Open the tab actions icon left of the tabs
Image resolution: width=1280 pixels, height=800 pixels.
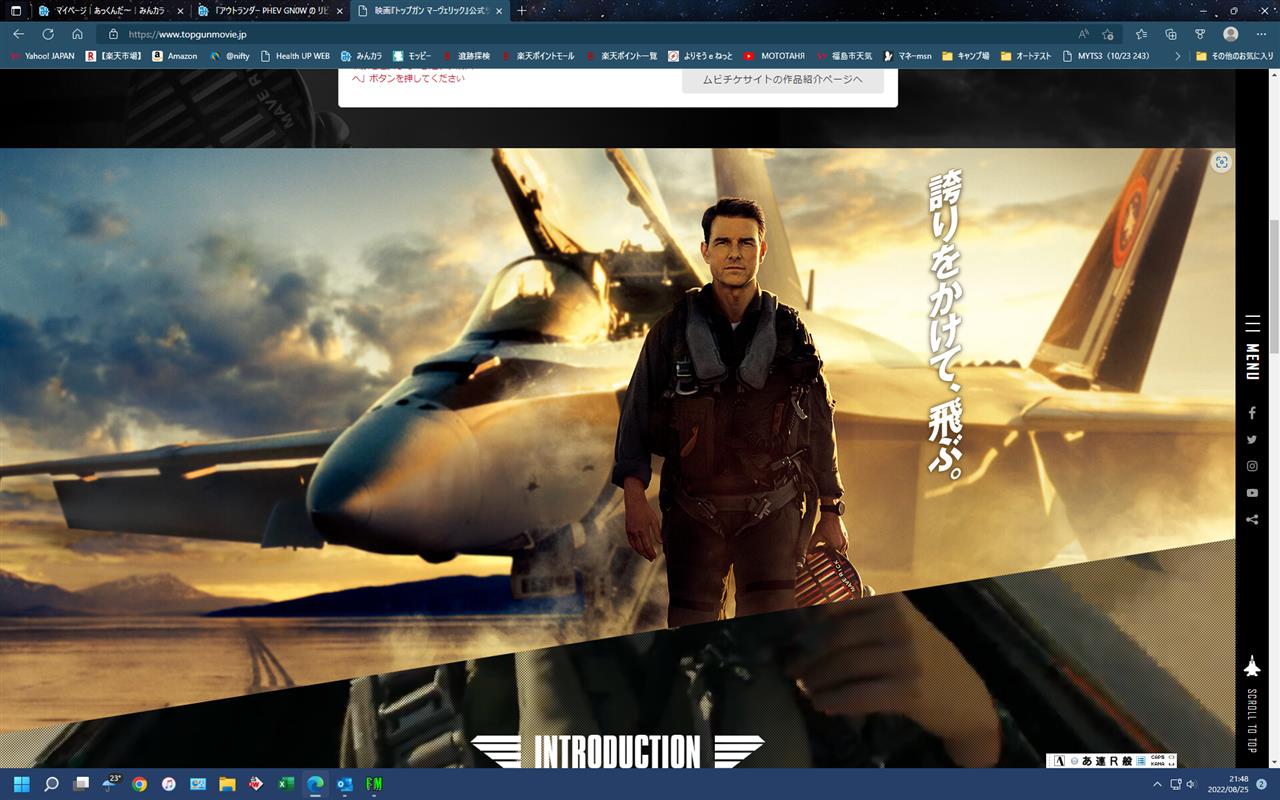(x=16, y=11)
